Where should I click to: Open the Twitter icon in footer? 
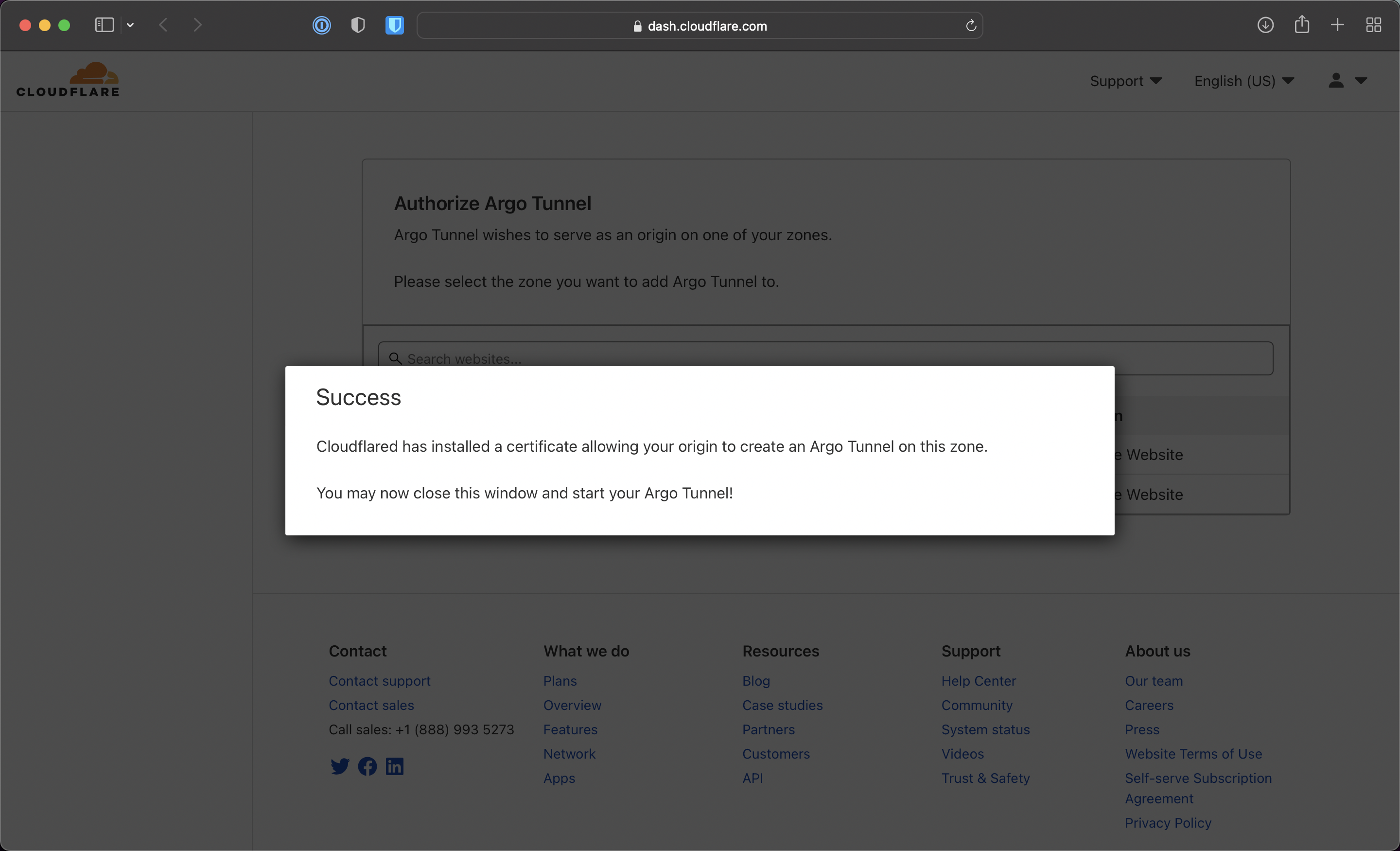340,766
